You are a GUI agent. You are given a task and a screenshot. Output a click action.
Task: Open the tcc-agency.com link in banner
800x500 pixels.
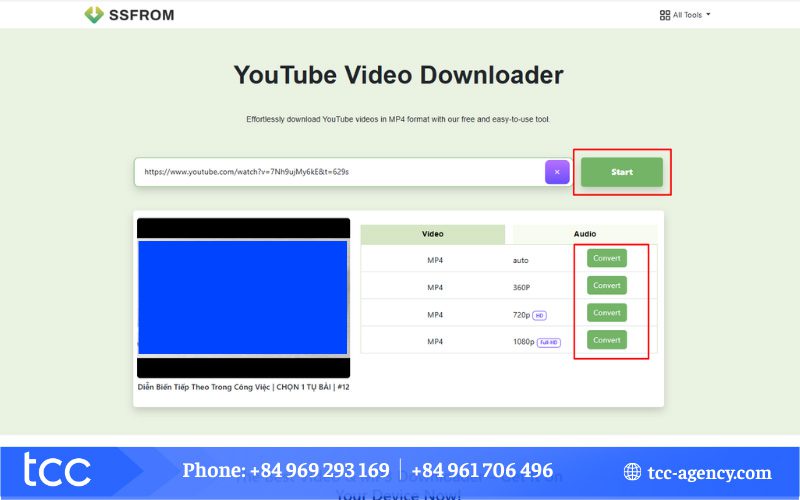click(x=709, y=473)
